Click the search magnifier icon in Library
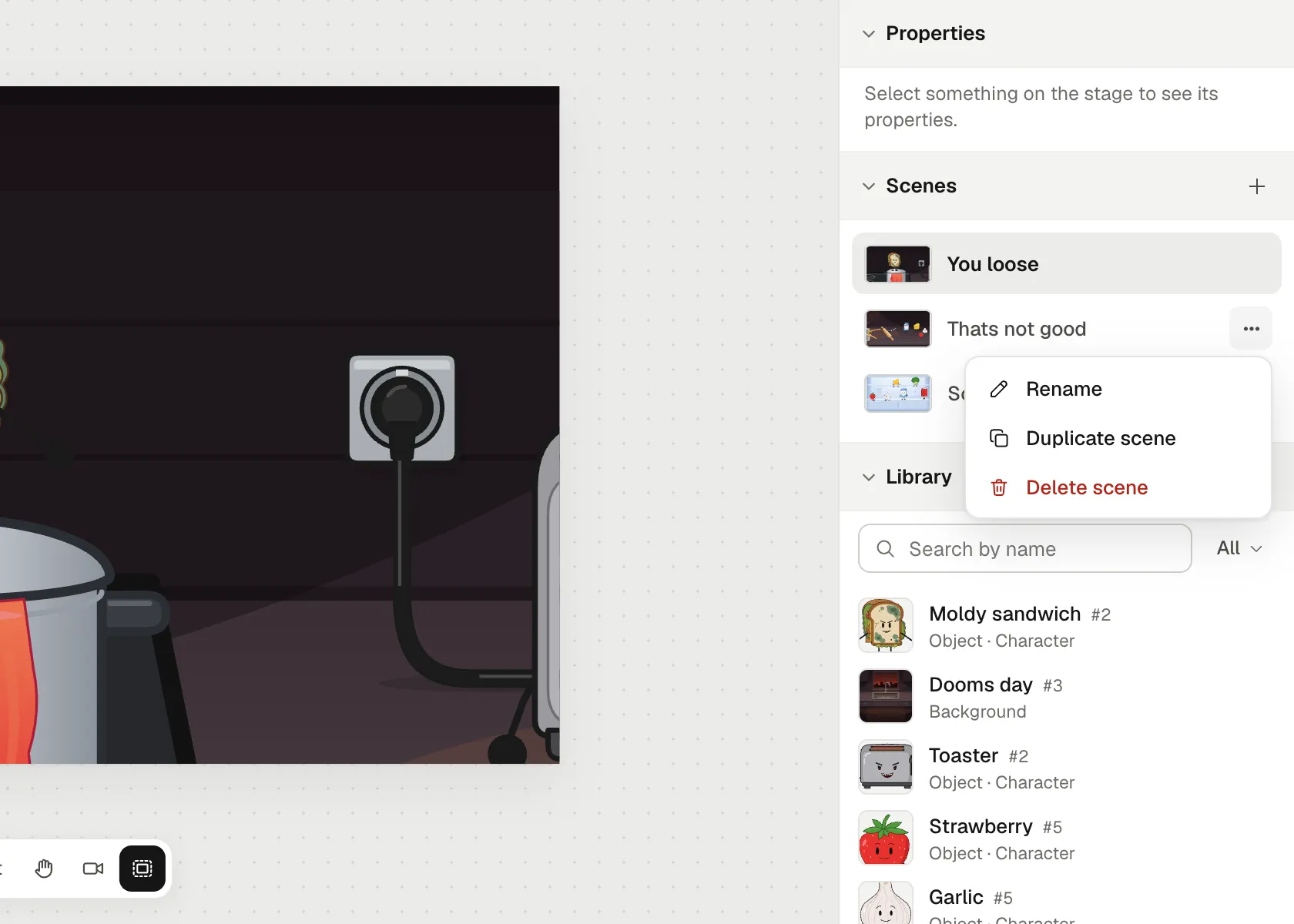Image resolution: width=1294 pixels, height=924 pixels. click(x=886, y=548)
